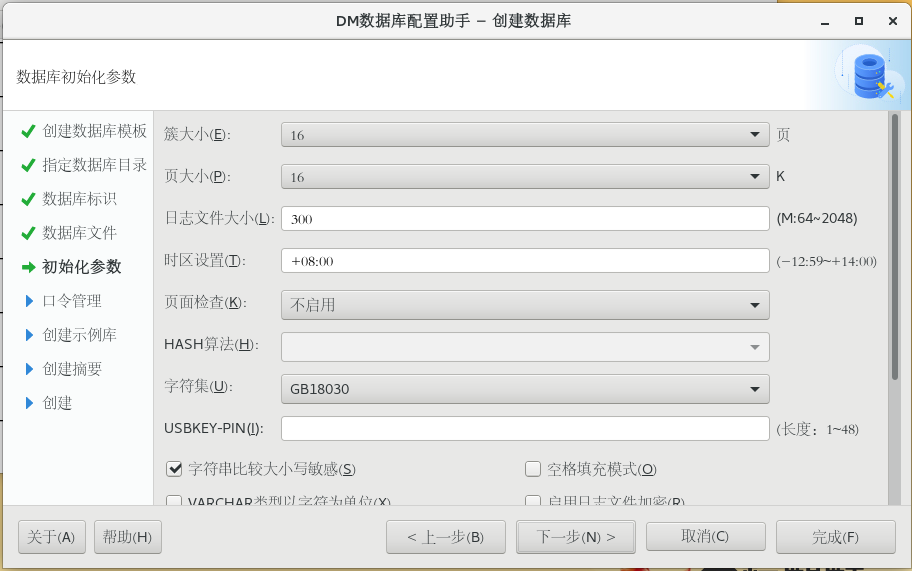Click the blue triangle beside 口令管理

(x=30, y=301)
